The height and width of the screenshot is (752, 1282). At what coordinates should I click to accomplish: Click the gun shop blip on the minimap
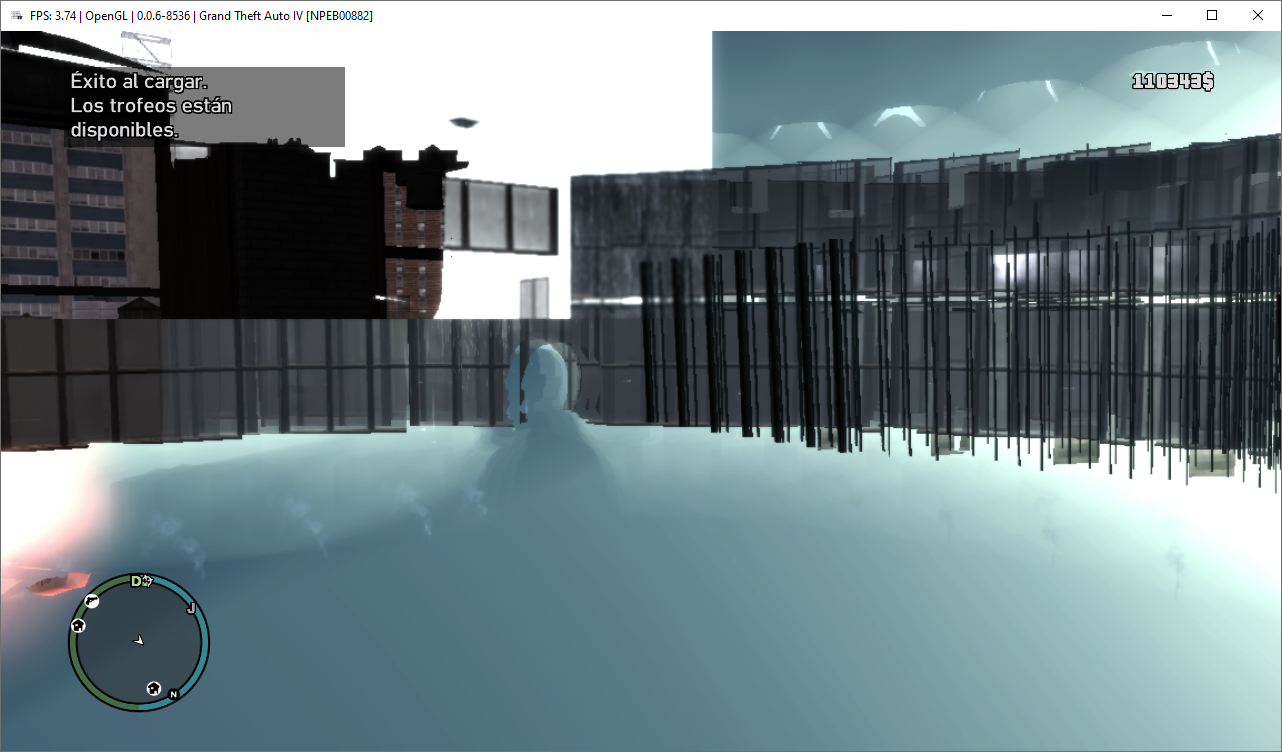[x=92, y=600]
